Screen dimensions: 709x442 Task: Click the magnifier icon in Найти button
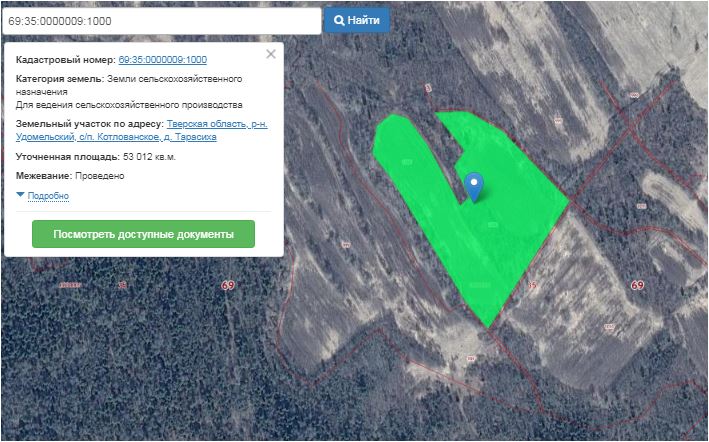point(339,20)
